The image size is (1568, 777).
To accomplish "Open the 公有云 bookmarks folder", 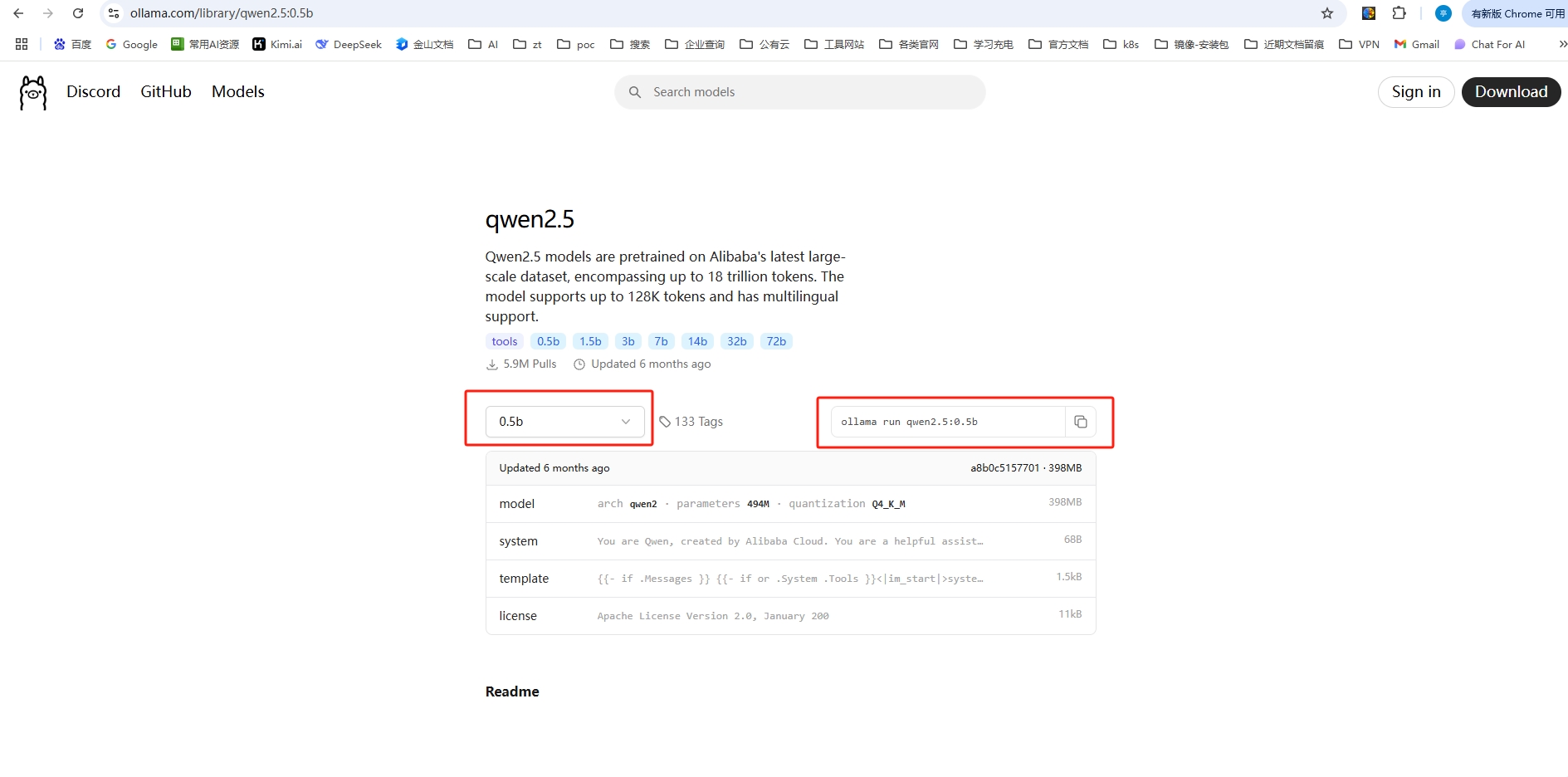I will tap(764, 44).
